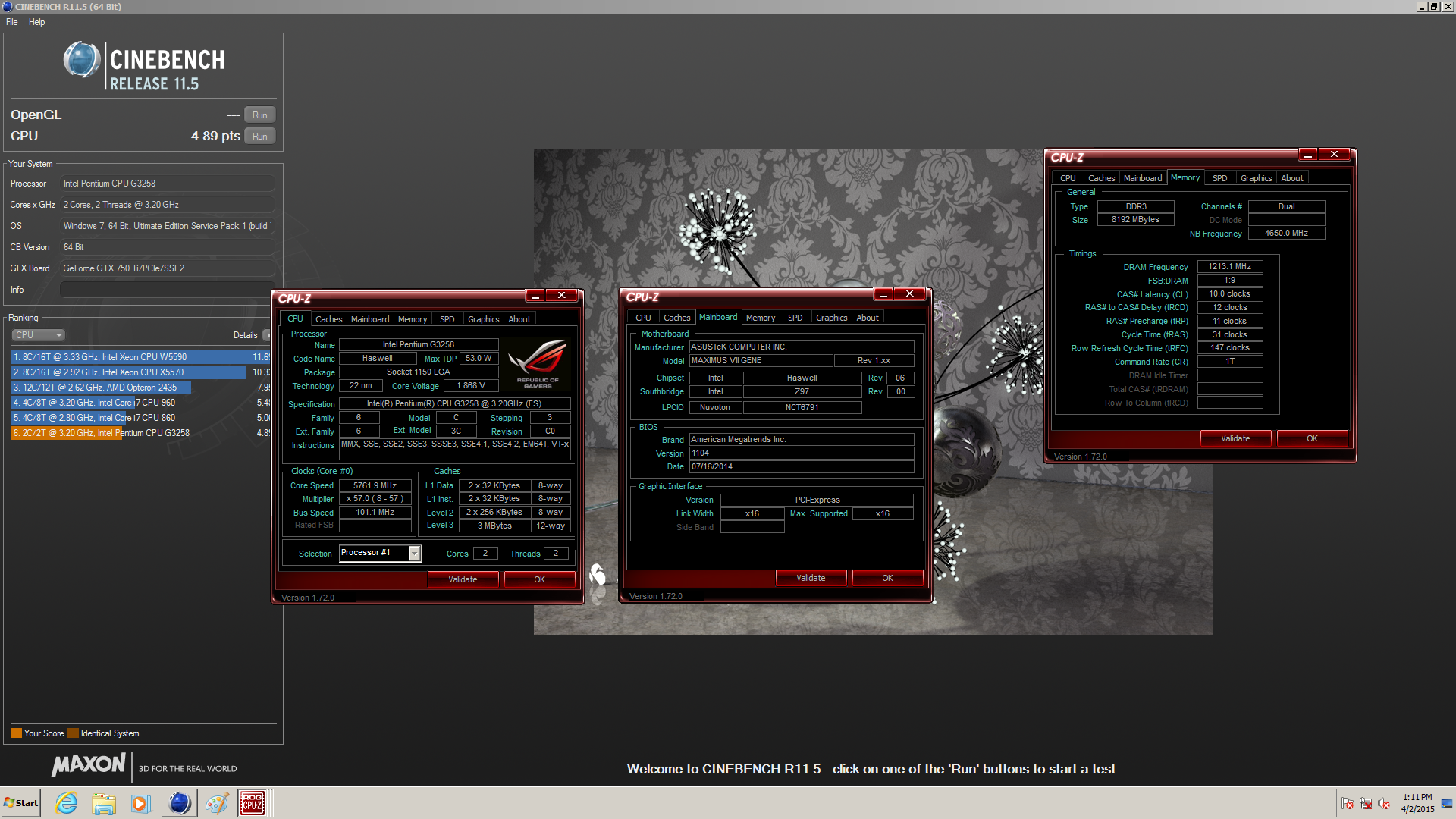This screenshot has width=1456, height=819.
Task: Run the CPU benchmark
Action: click(x=260, y=136)
